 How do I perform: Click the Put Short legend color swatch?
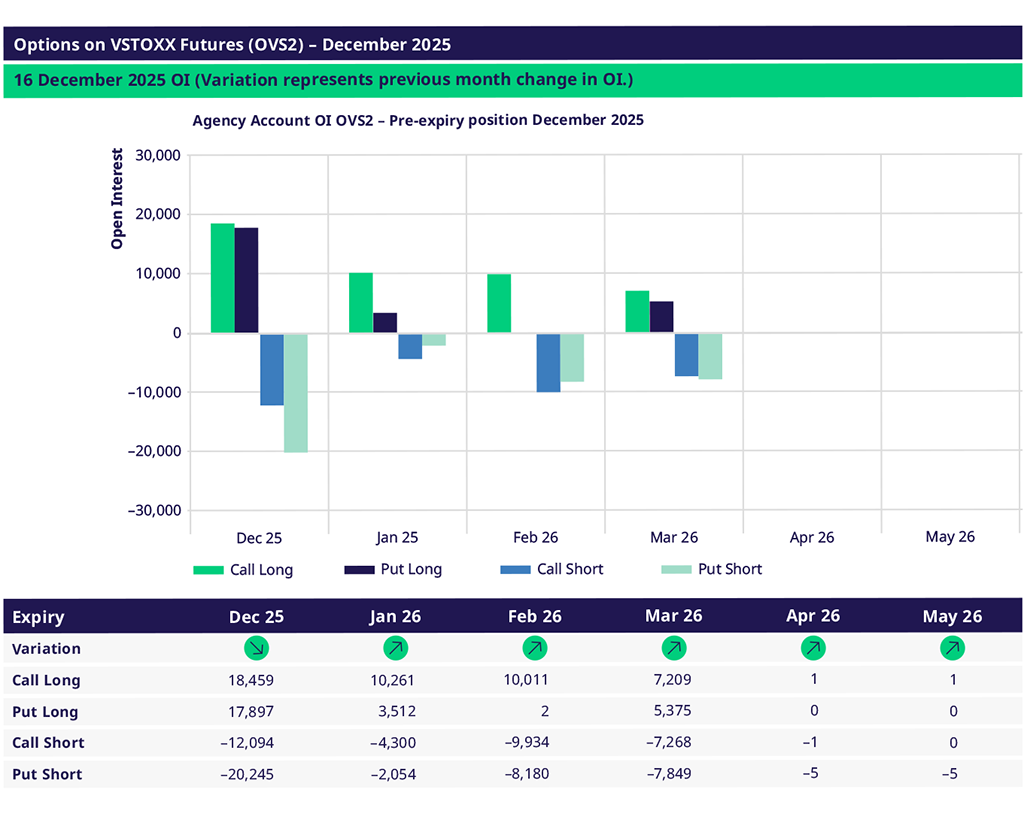(x=676, y=570)
